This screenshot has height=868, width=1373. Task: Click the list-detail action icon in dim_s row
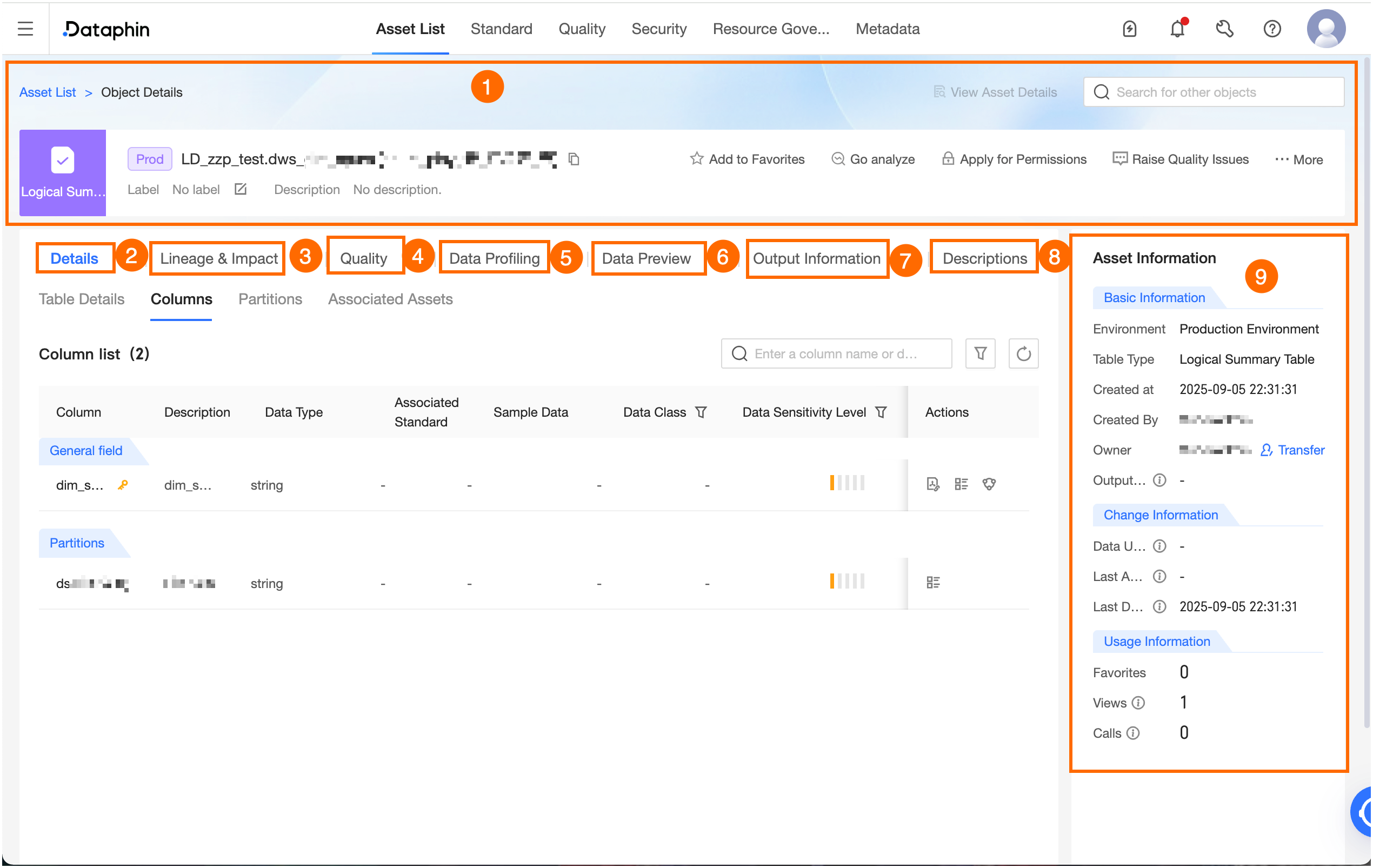pyautogui.click(x=961, y=484)
